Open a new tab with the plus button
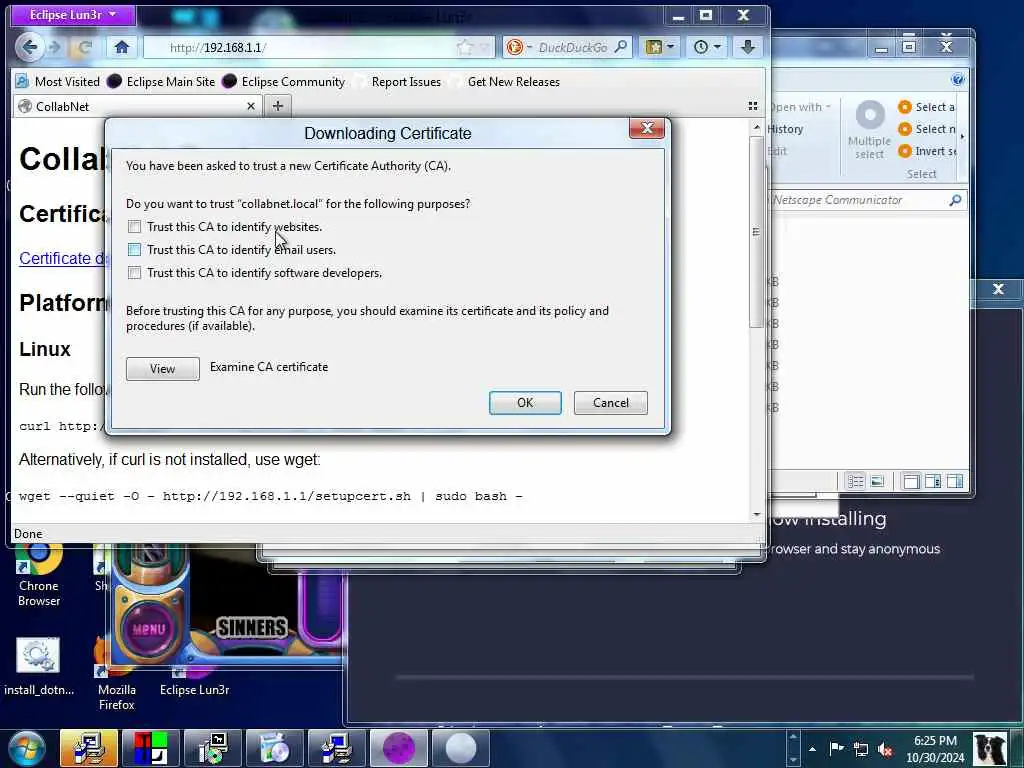Image resolution: width=1024 pixels, height=768 pixels. [278, 106]
